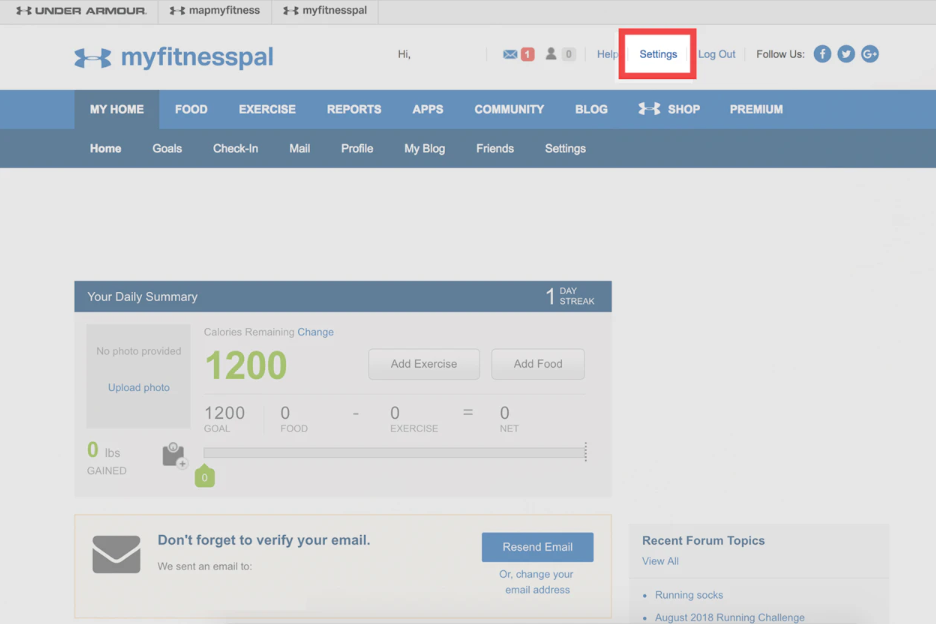Click the myfitnesspal logo icon
The height and width of the screenshot is (624, 936).
tap(93, 58)
